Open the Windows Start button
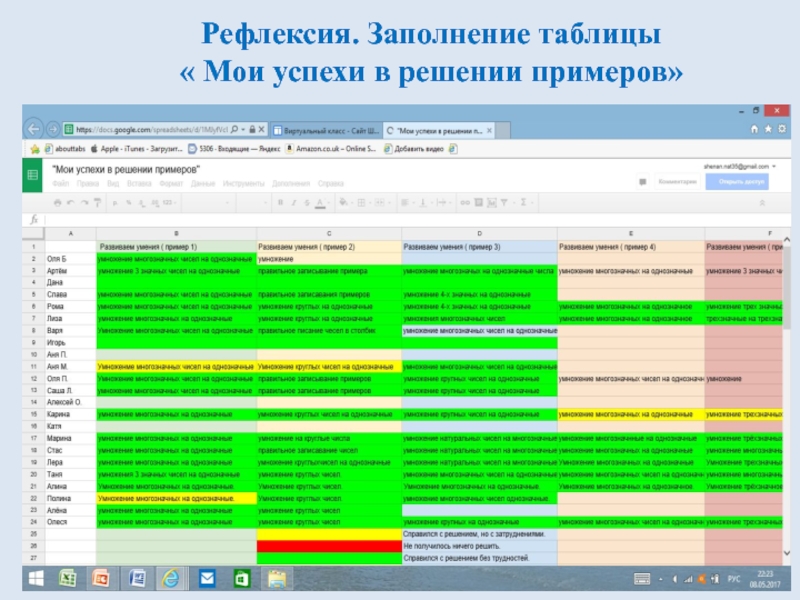Image resolution: width=800 pixels, height=600 pixels. (x=36, y=579)
